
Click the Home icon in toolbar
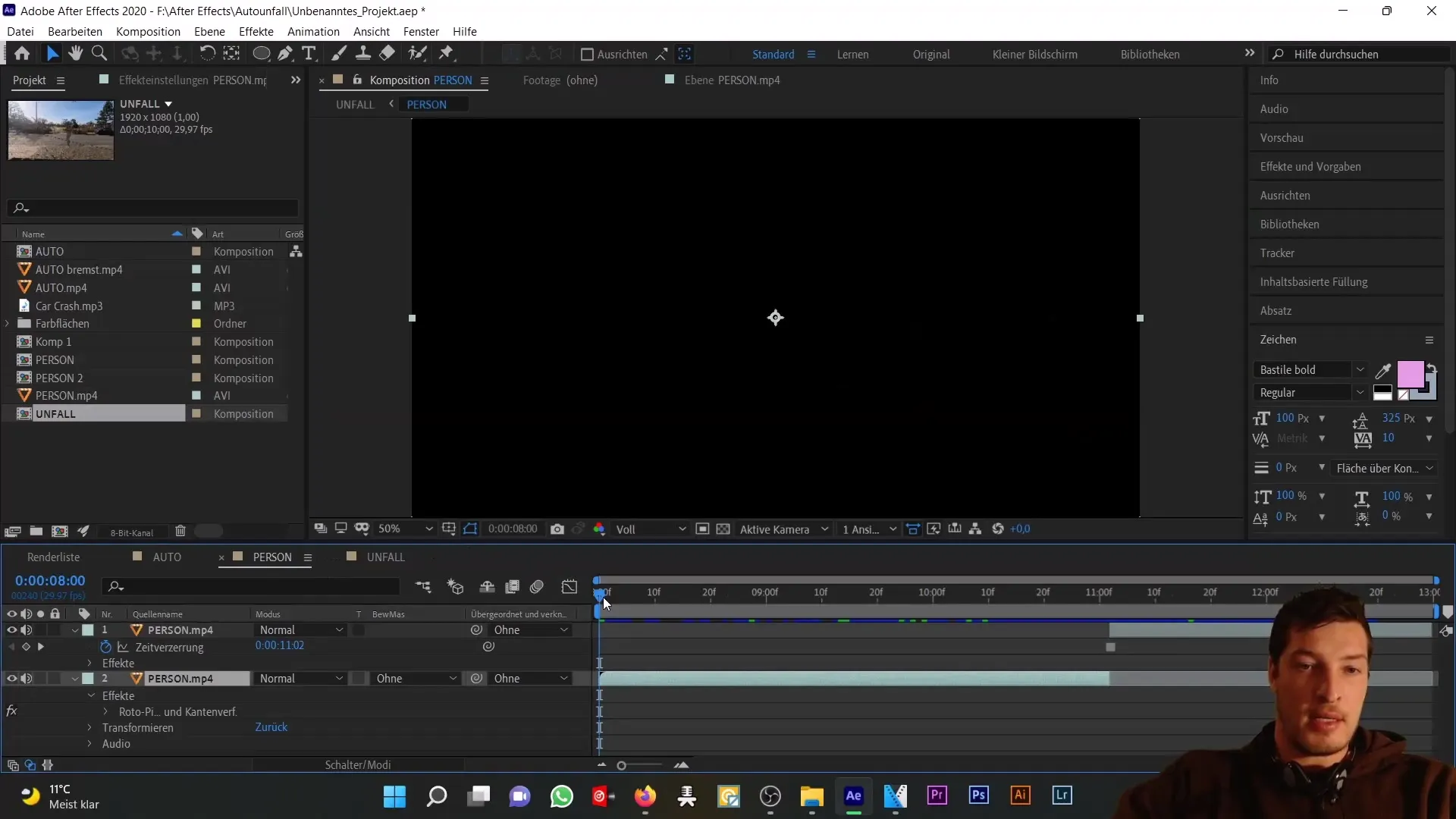(x=22, y=54)
